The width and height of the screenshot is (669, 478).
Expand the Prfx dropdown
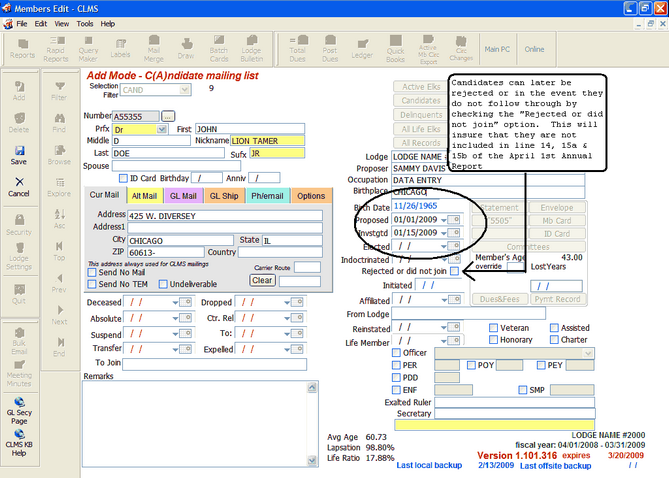tap(163, 129)
